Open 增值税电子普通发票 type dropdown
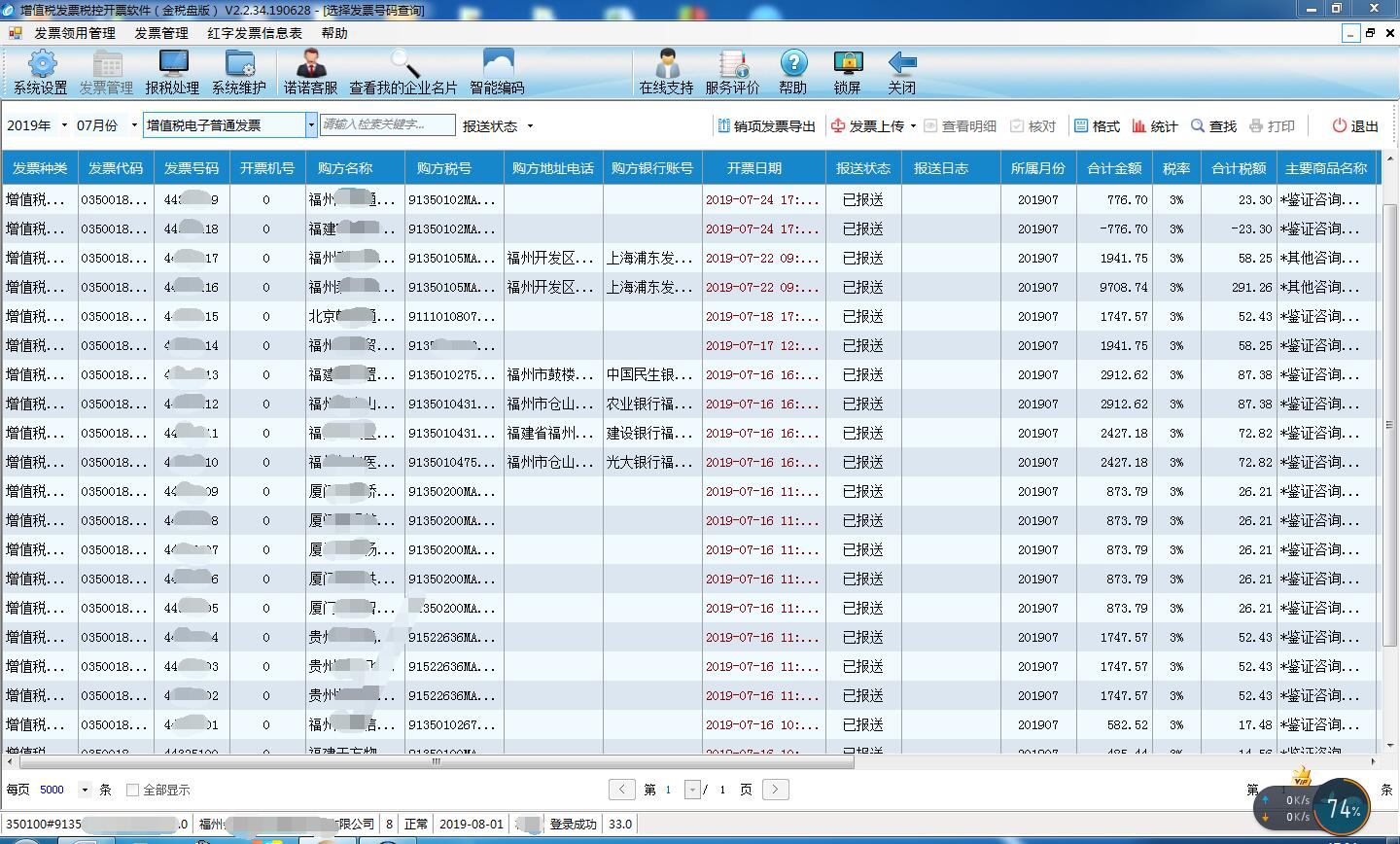This screenshot has height=844, width=1400. pos(311,125)
